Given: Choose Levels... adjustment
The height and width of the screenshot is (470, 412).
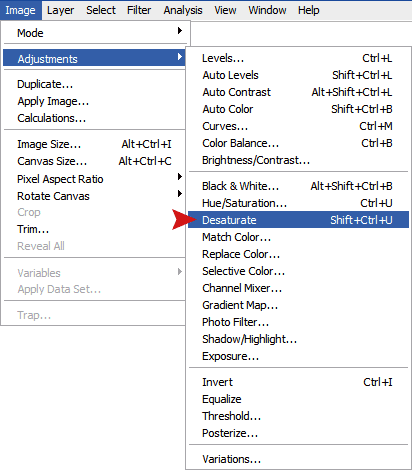Looking at the screenshot, I should [x=298, y=58].
